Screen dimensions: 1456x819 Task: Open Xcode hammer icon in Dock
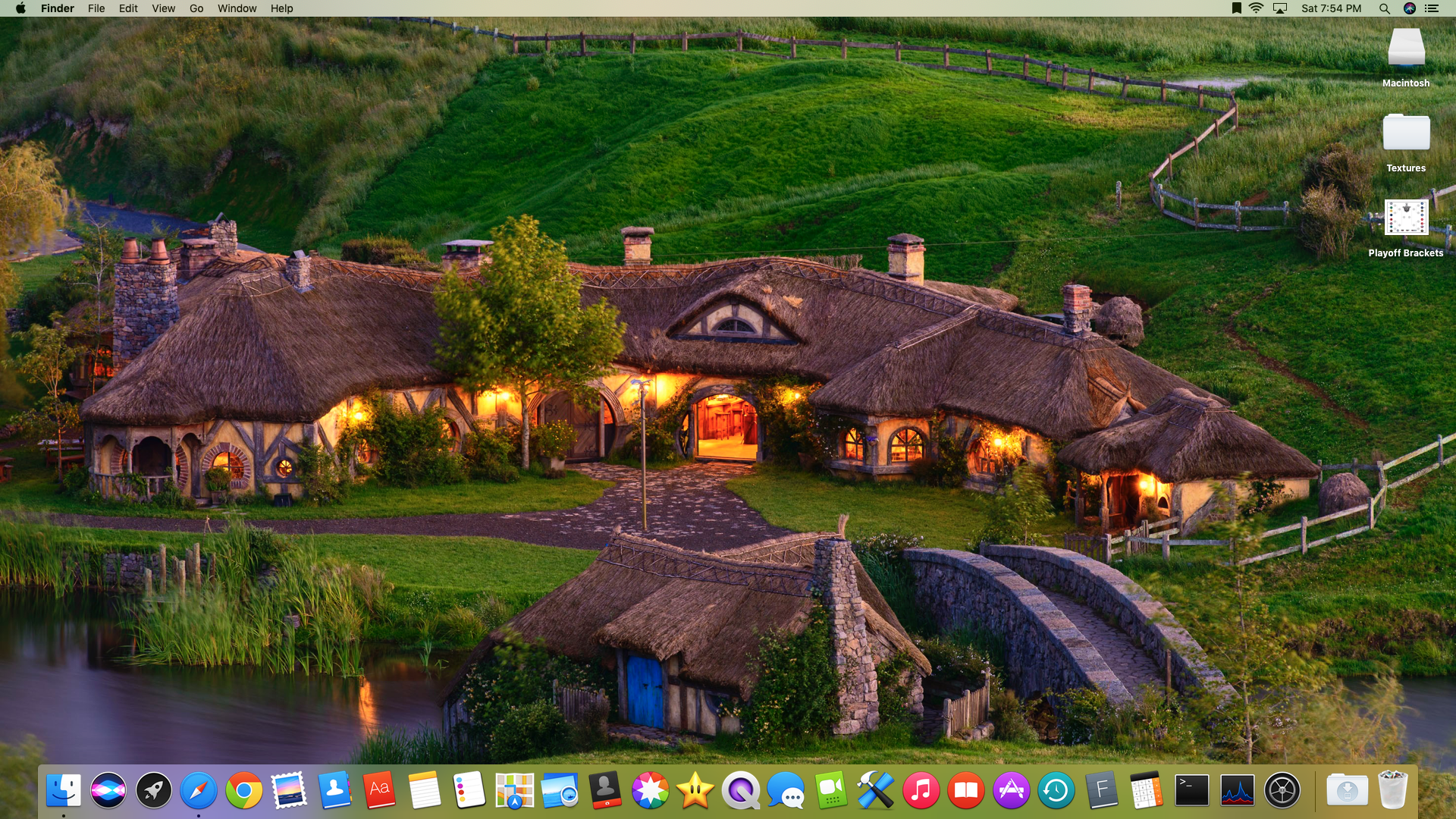pos(875,791)
